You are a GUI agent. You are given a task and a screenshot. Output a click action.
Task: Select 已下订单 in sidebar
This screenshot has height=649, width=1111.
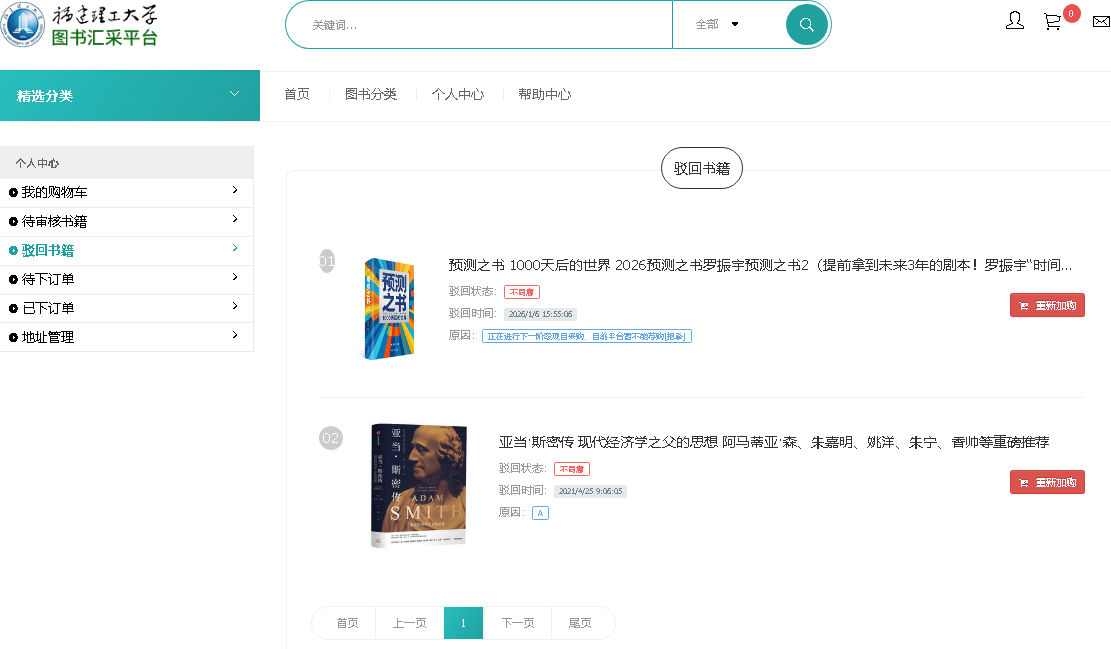126,308
